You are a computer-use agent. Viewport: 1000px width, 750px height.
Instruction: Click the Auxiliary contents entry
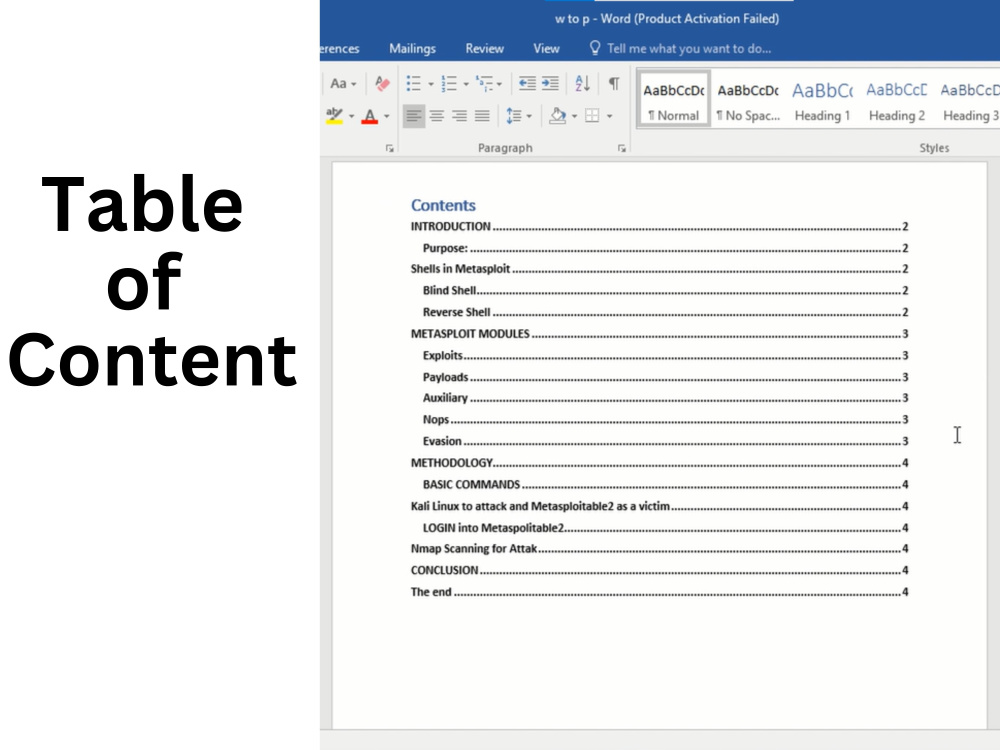(665, 397)
